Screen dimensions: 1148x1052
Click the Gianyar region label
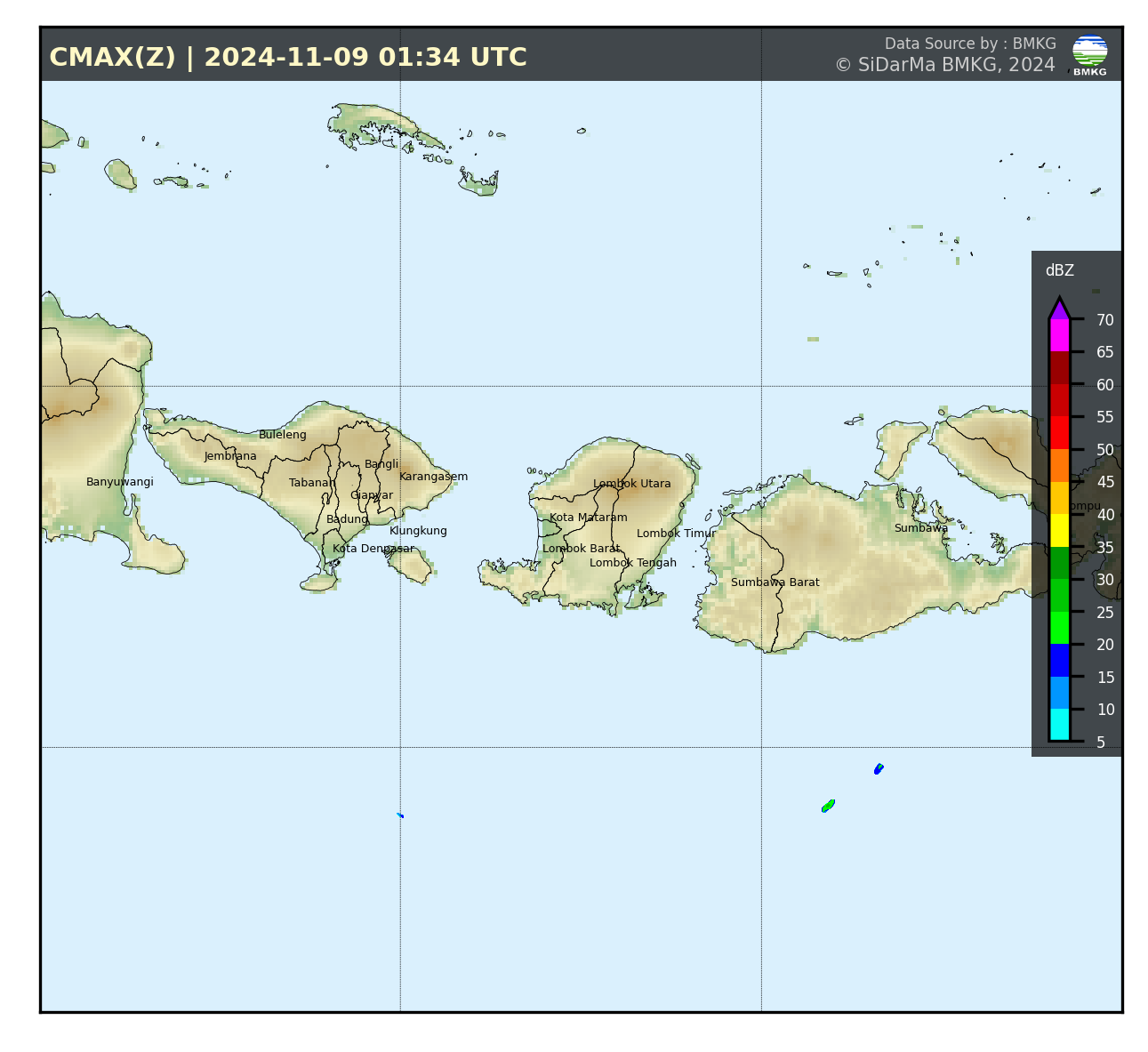(372, 495)
